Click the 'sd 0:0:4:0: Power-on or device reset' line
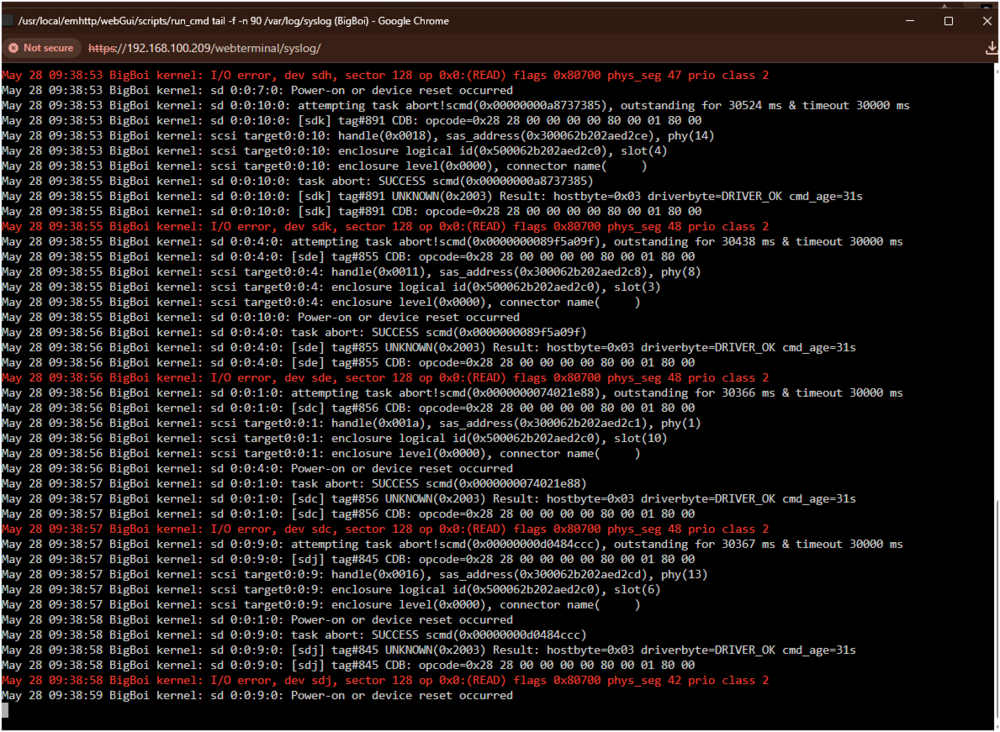Viewport: 1000px width, 732px height. tap(257, 469)
